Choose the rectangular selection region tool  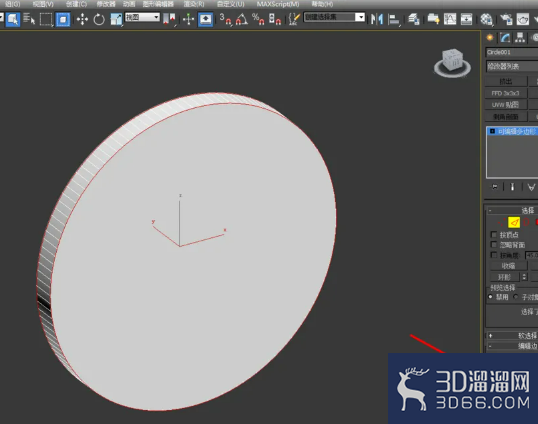(x=46, y=19)
